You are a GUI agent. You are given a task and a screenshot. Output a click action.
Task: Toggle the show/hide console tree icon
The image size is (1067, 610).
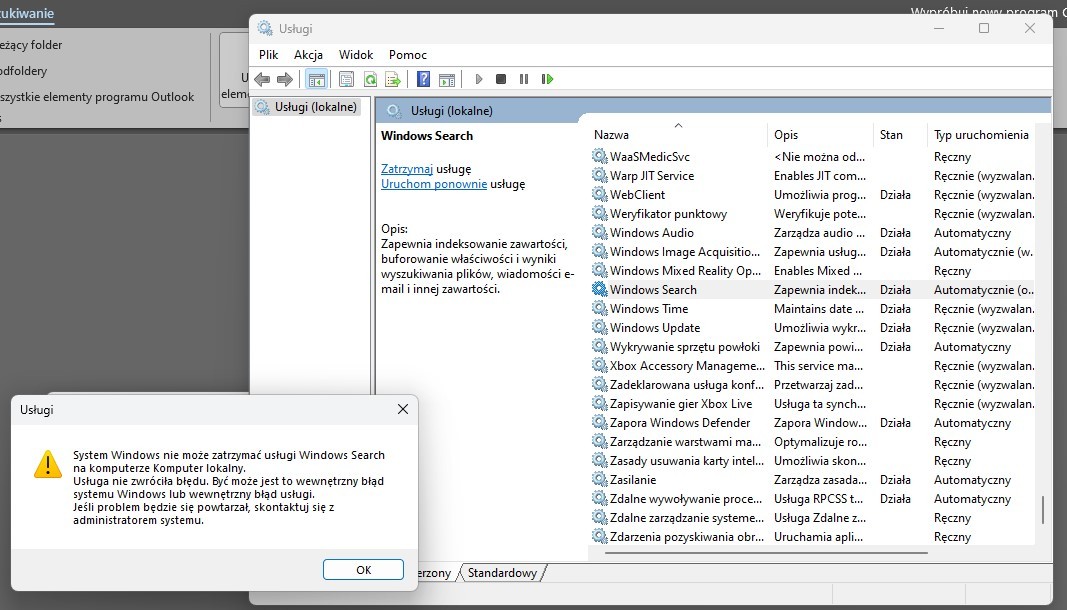coord(316,79)
